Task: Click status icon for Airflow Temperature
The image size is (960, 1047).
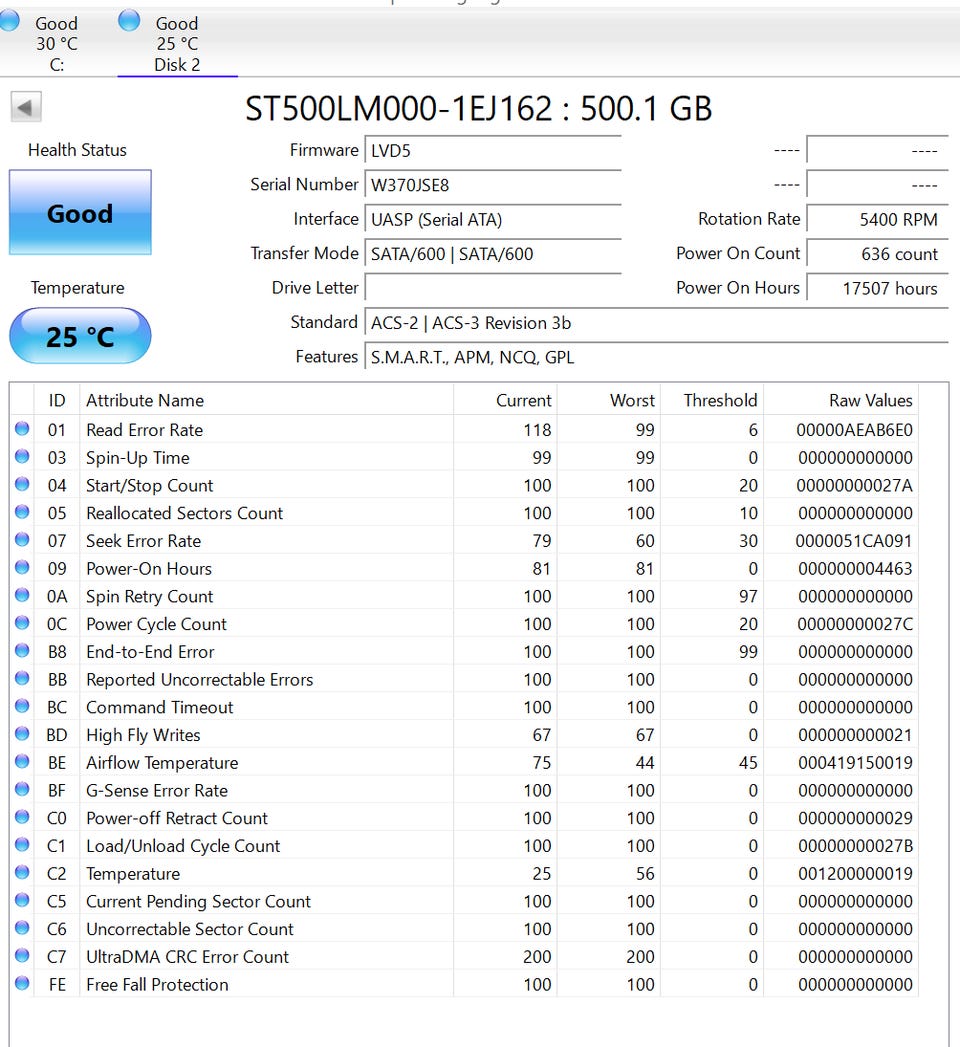Action: click(22, 762)
